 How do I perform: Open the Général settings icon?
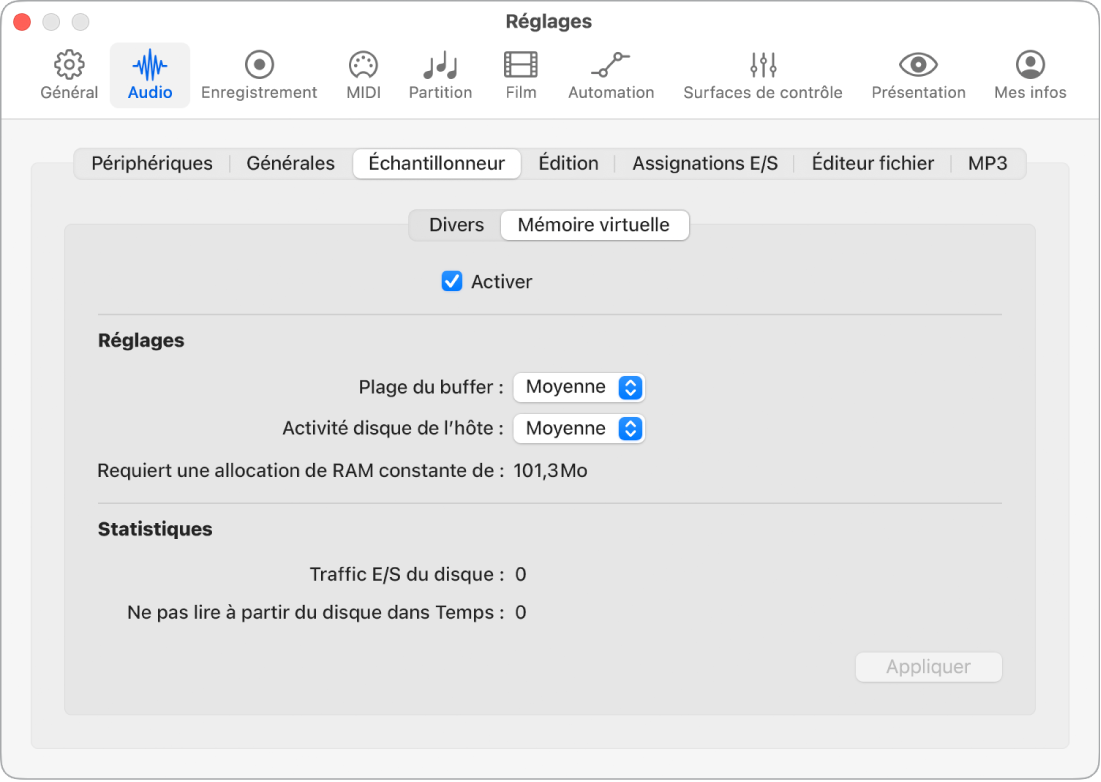(67, 74)
